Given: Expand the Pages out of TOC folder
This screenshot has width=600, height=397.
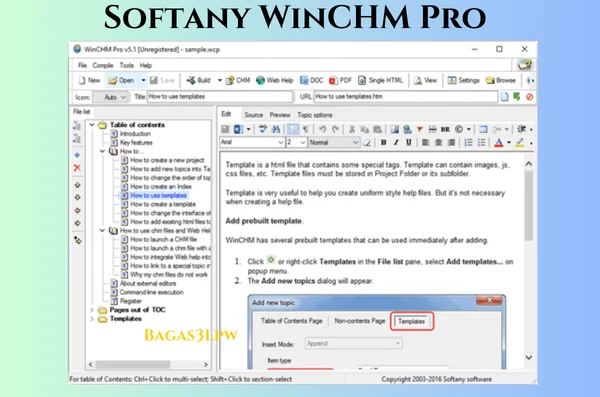Looking at the screenshot, I should [92, 310].
